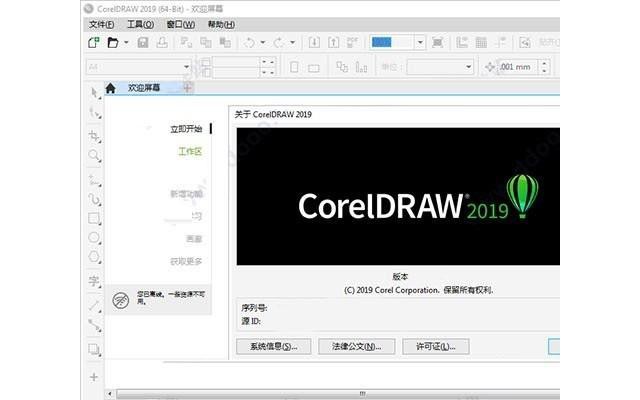Click the Publish to PDF icon
Screen dimensions: 640x400
click(352, 42)
